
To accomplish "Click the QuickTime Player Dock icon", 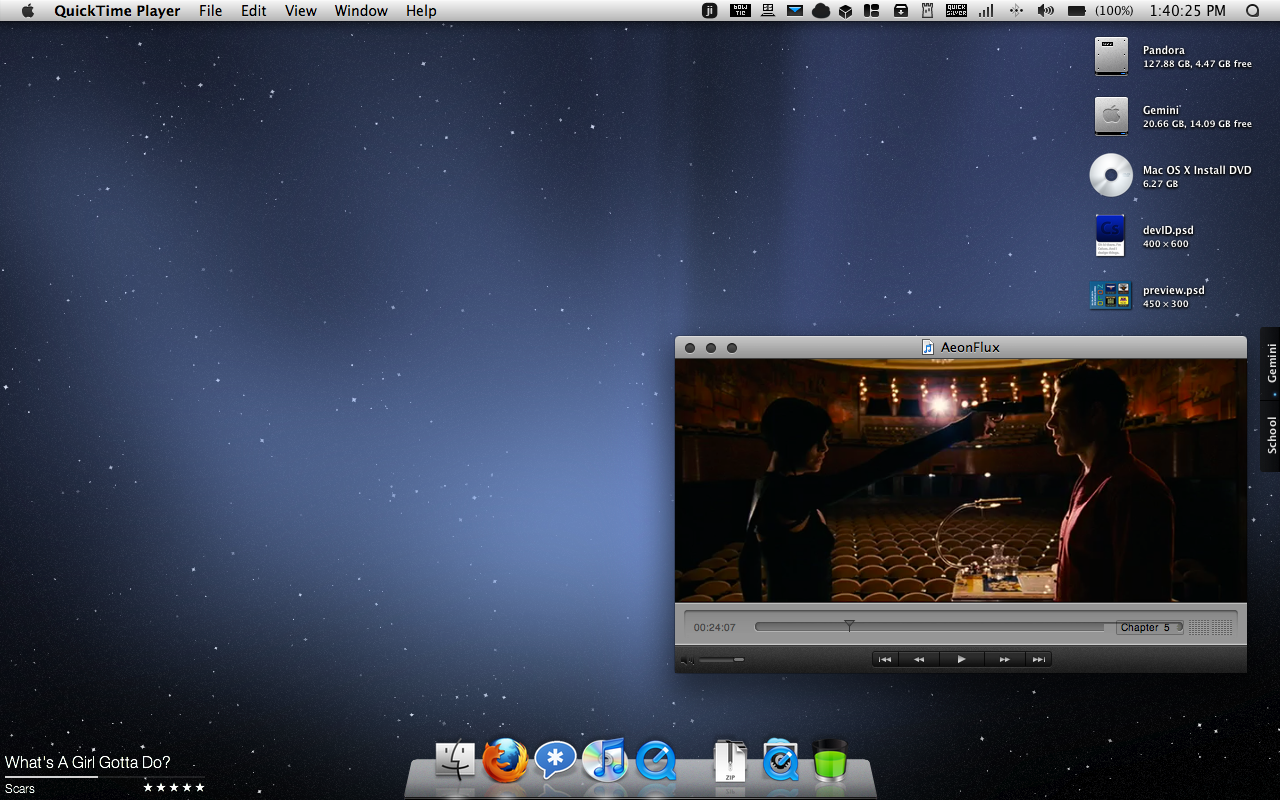I will click(x=656, y=761).
